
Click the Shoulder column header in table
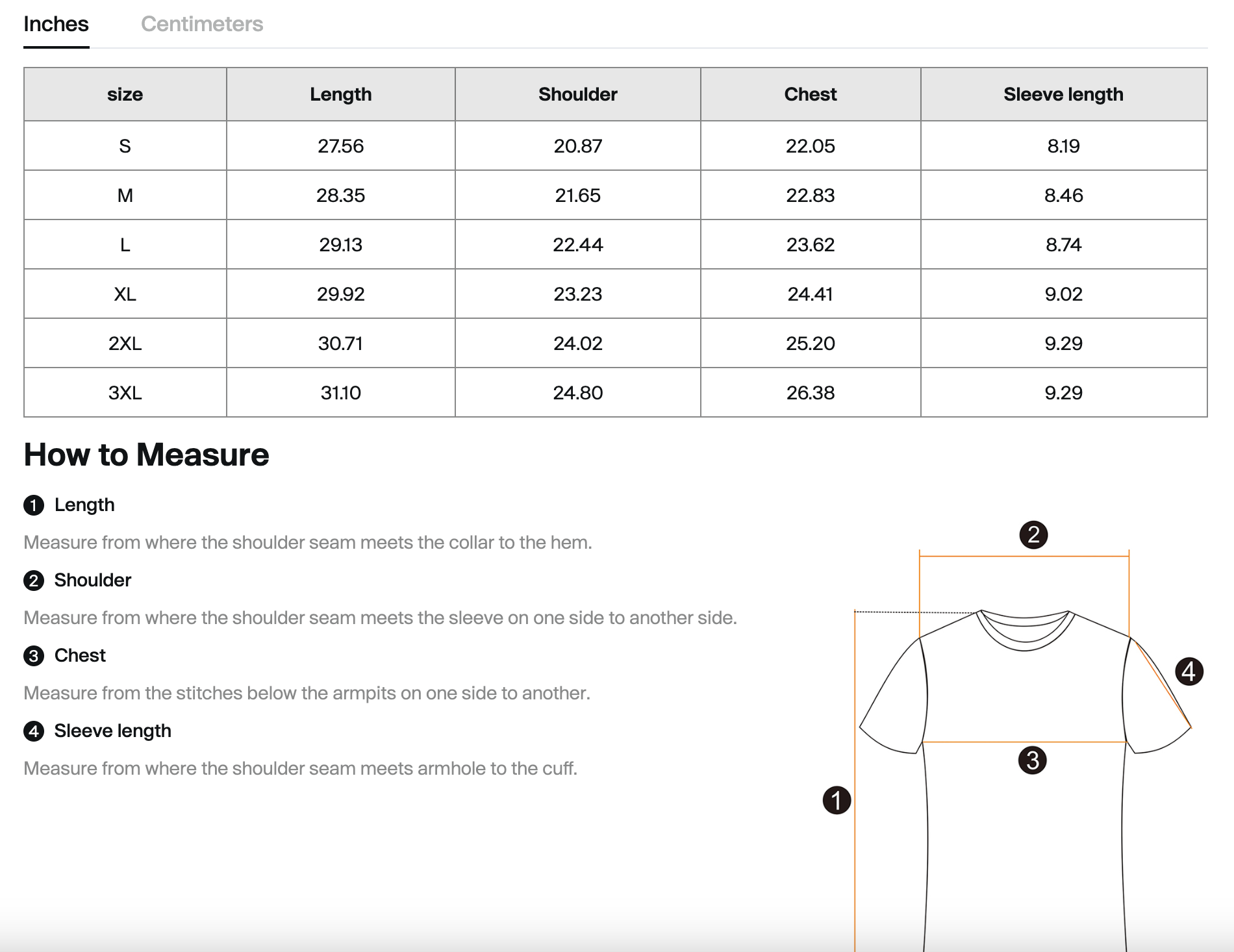coord(577,94)
